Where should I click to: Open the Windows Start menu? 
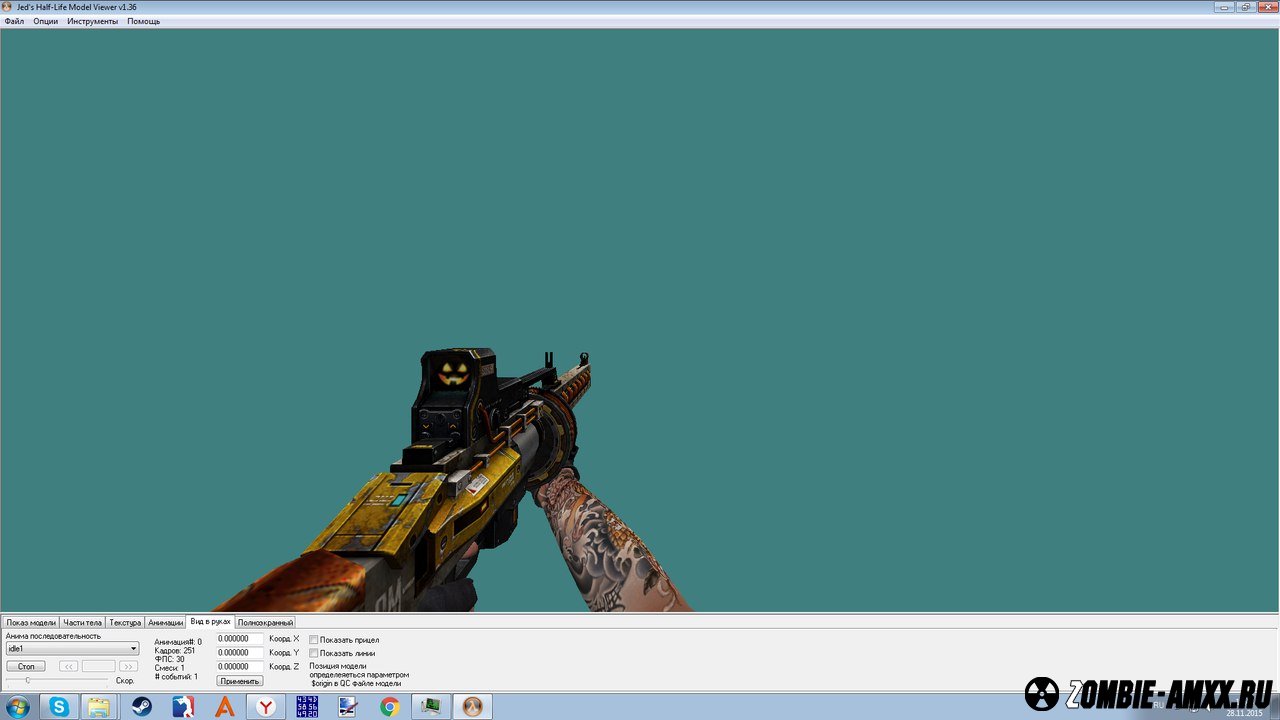(x=18, y=707)
